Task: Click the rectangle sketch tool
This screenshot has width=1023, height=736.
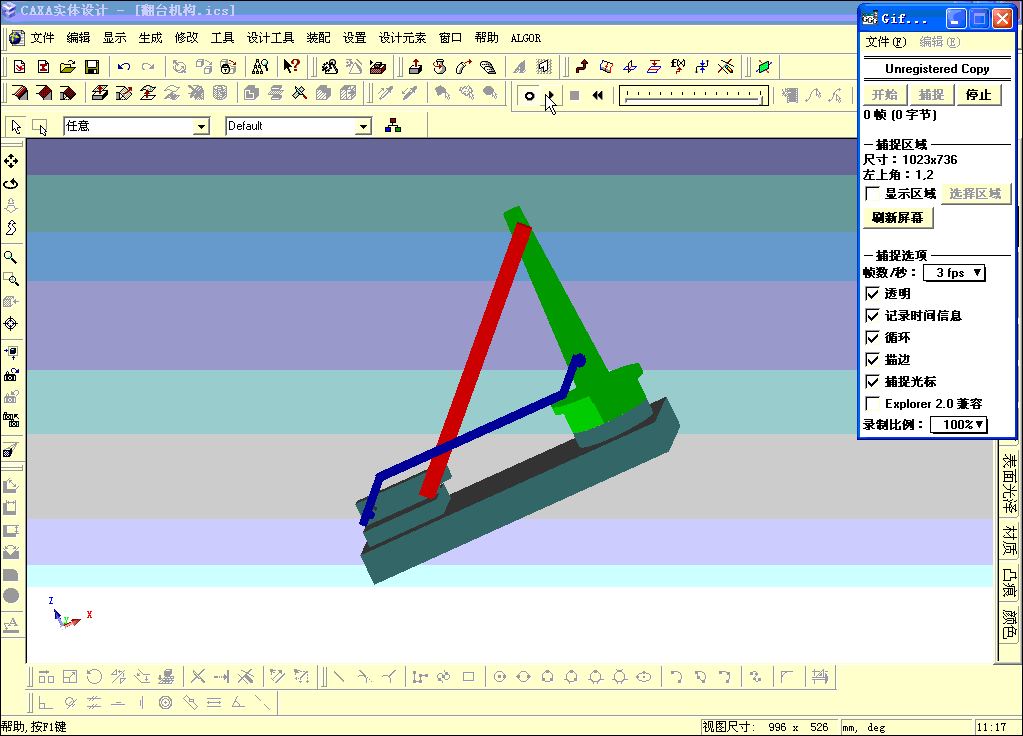Action: pos(468,677)
